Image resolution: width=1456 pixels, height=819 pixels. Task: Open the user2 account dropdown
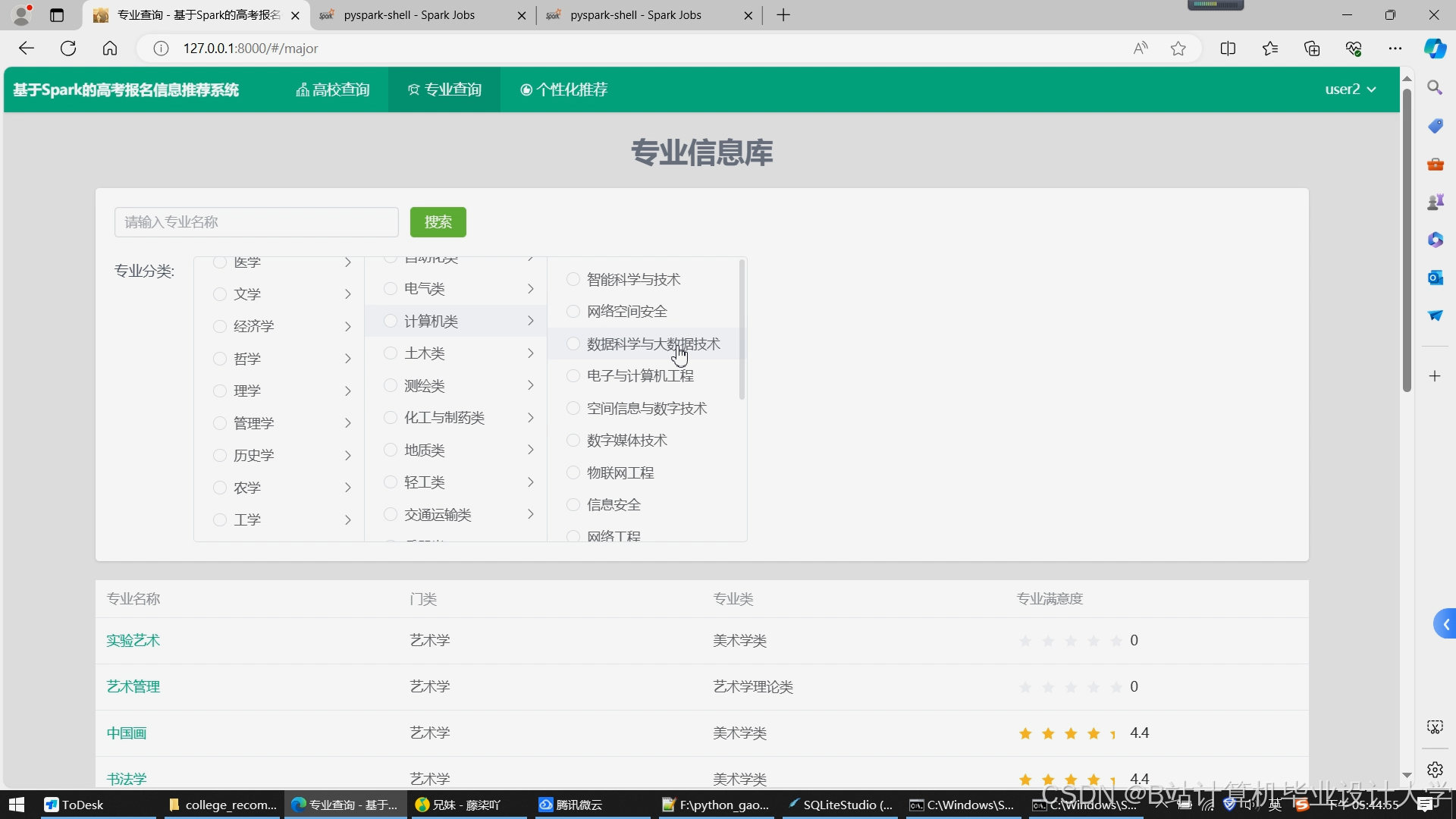tap(1350, 89)
